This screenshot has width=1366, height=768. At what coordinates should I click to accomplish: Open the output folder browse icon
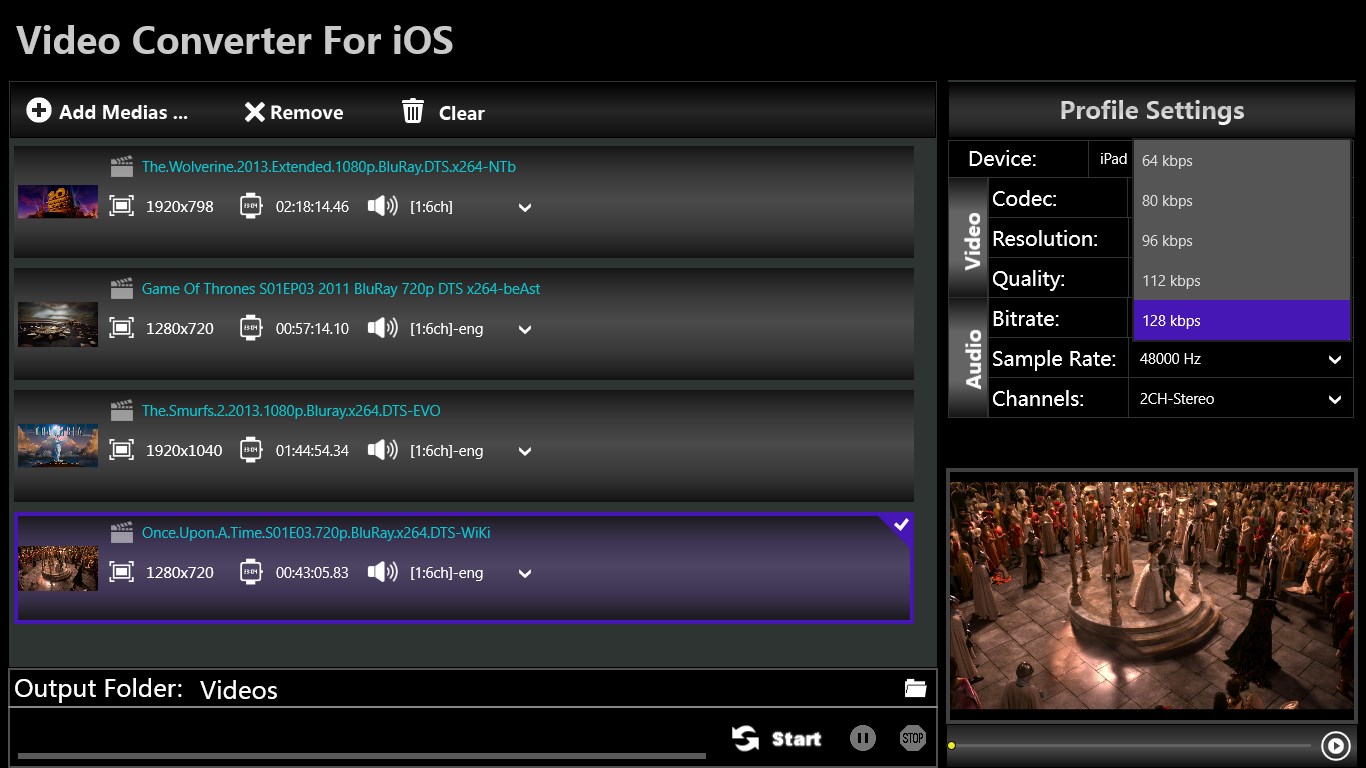point(915,687)
